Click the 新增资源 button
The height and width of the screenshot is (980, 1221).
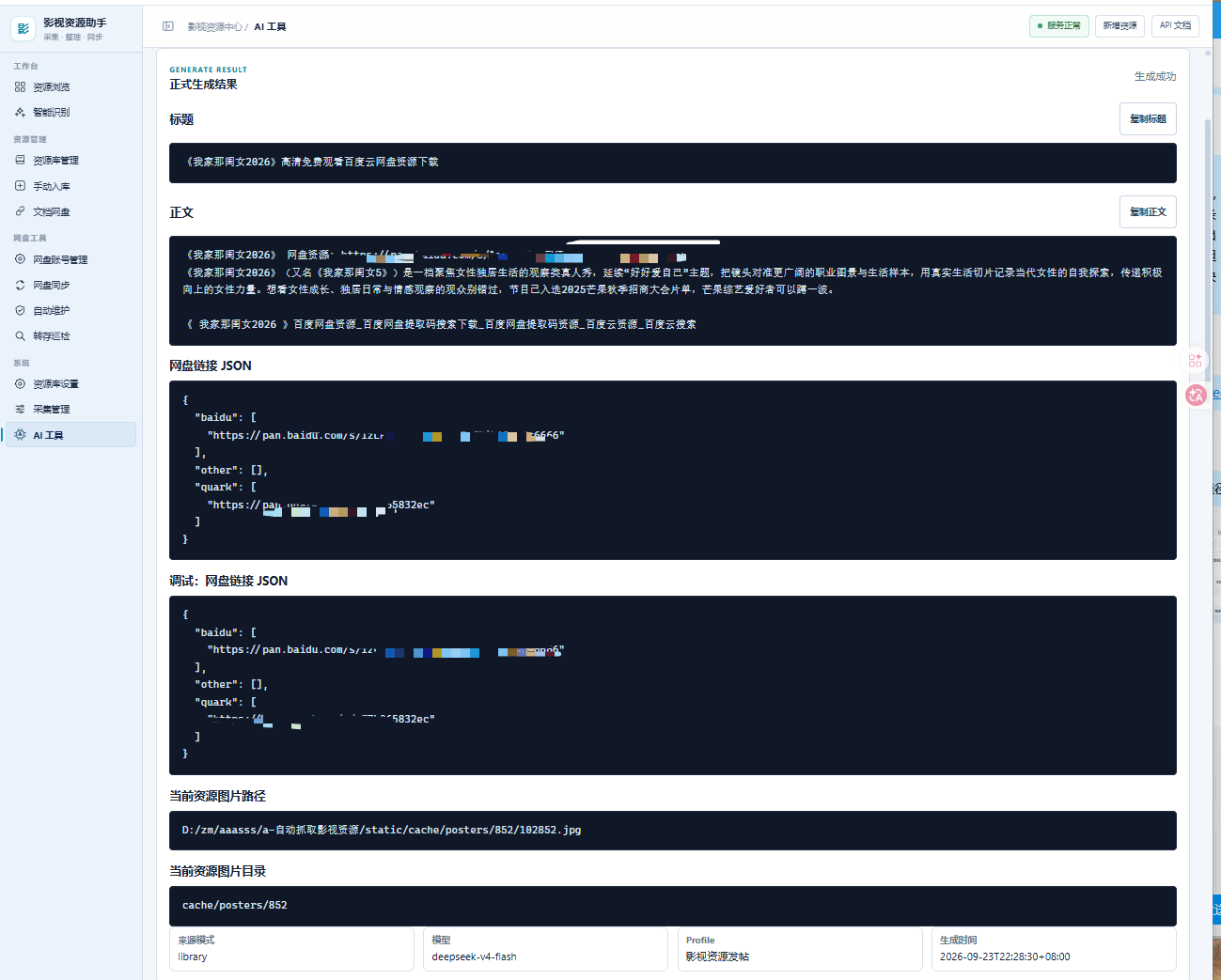1119,26
